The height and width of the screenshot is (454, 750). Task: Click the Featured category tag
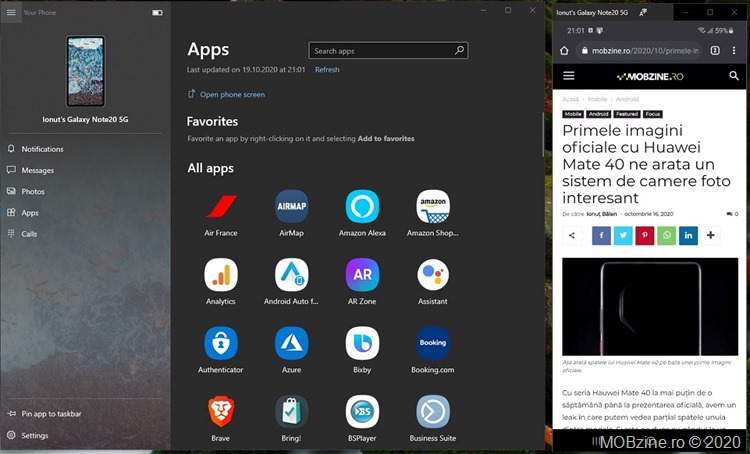click(x=627, y=114)
